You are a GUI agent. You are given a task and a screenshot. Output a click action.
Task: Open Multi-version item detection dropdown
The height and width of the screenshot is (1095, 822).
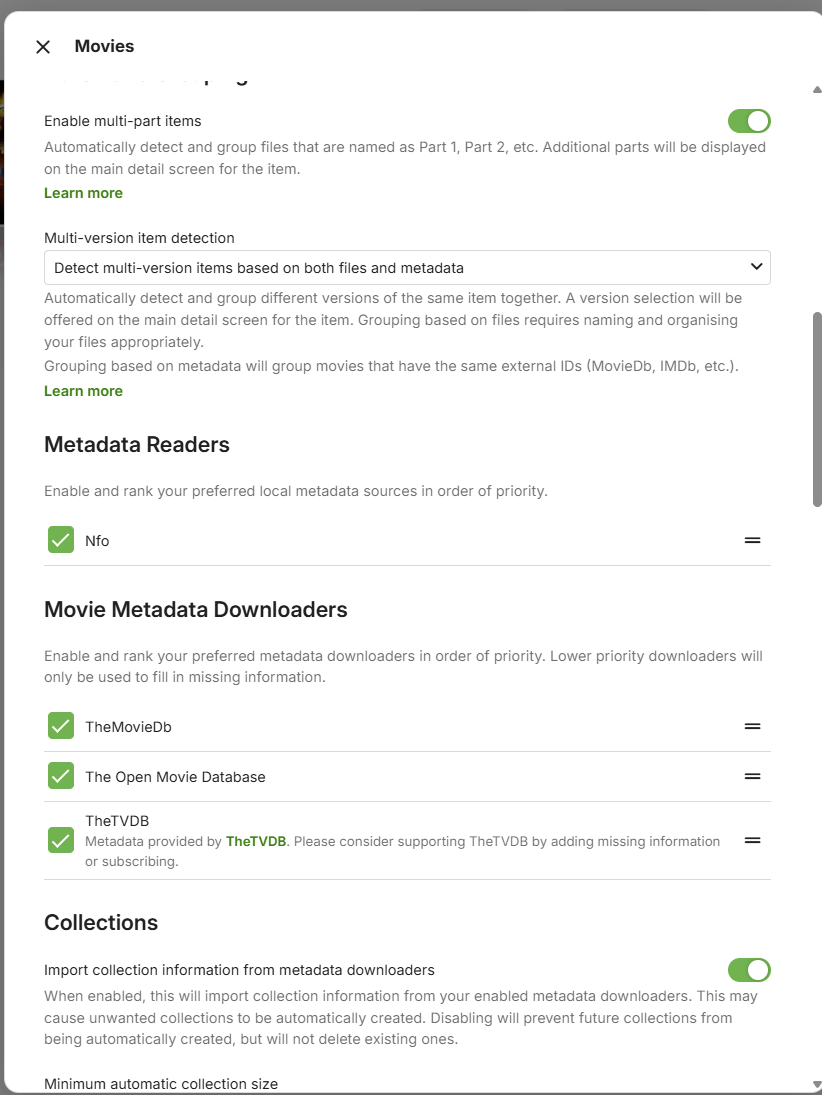click(407, 268)
